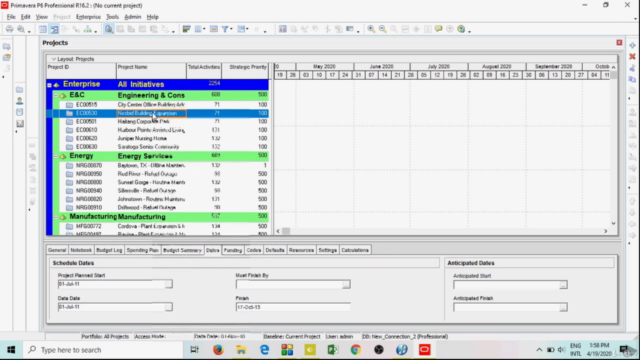Switch to the General tab
Image resolution: width=640 pixels, height=360 pixels.
[x=57, y=250]
